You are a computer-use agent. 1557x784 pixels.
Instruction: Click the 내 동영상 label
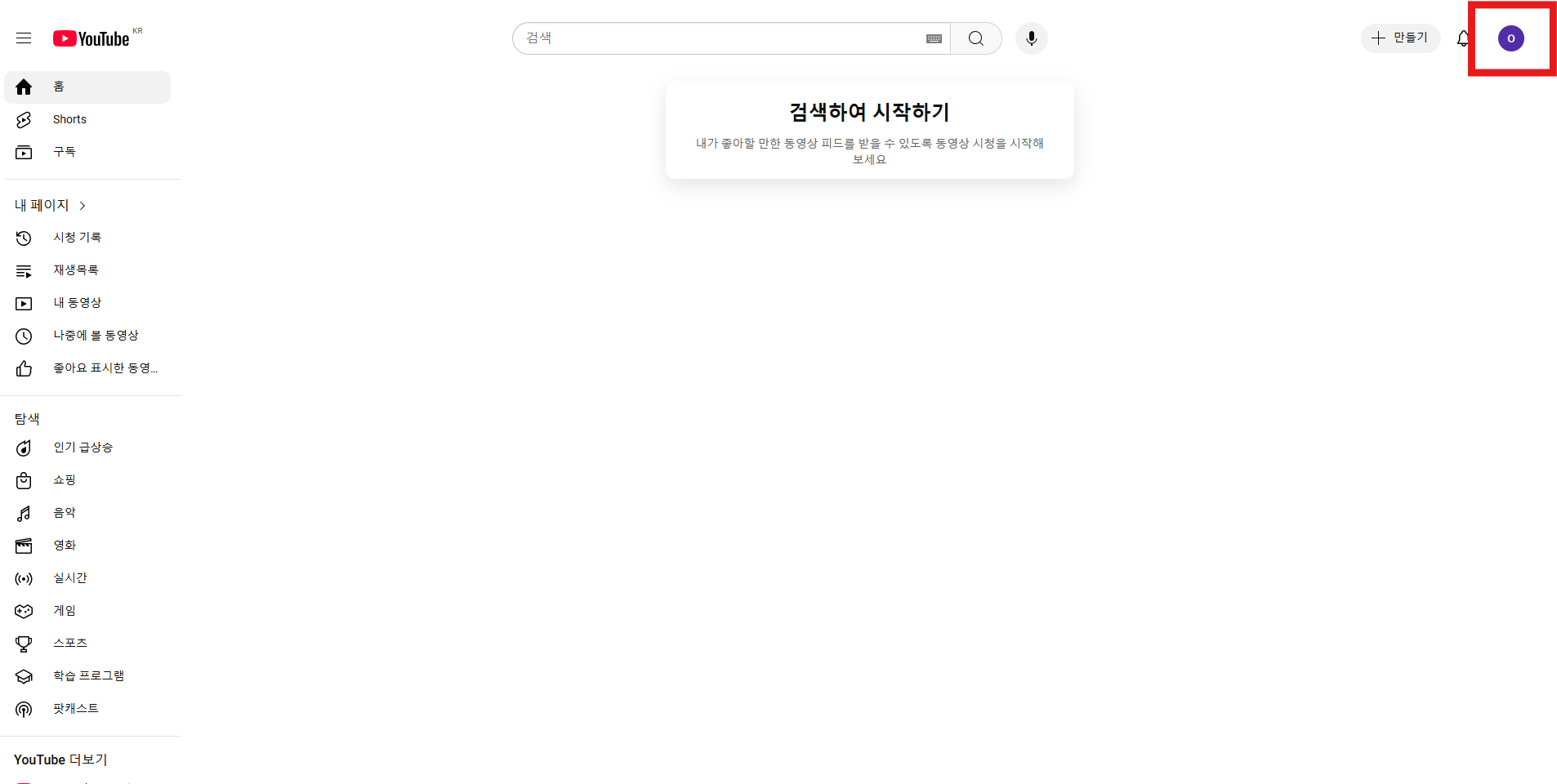(x=78, y=303)
